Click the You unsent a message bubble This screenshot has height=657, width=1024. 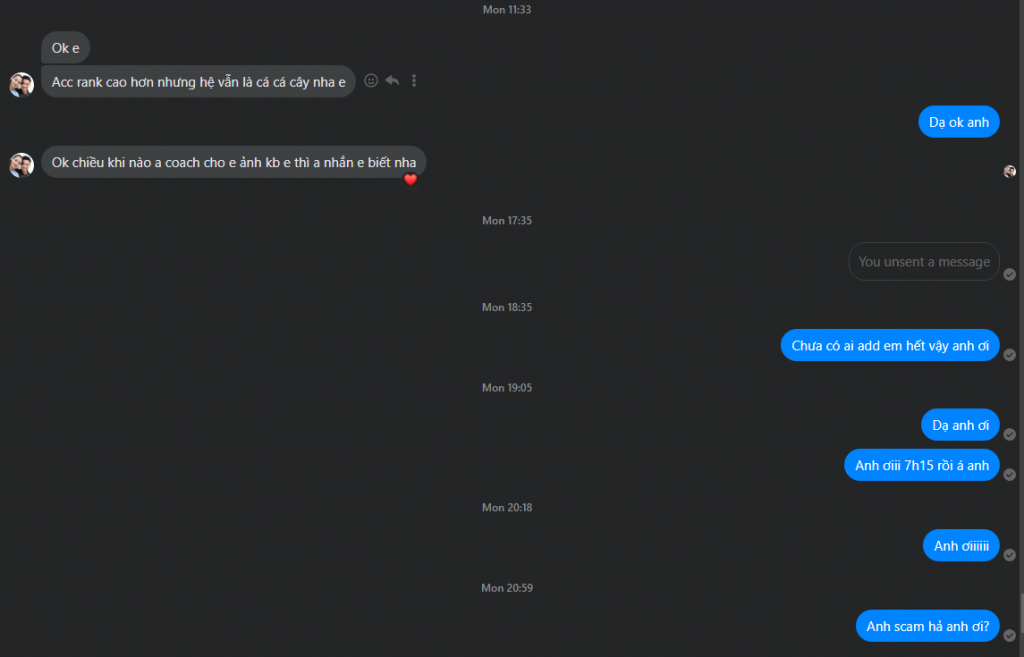[x=924, y=262]
